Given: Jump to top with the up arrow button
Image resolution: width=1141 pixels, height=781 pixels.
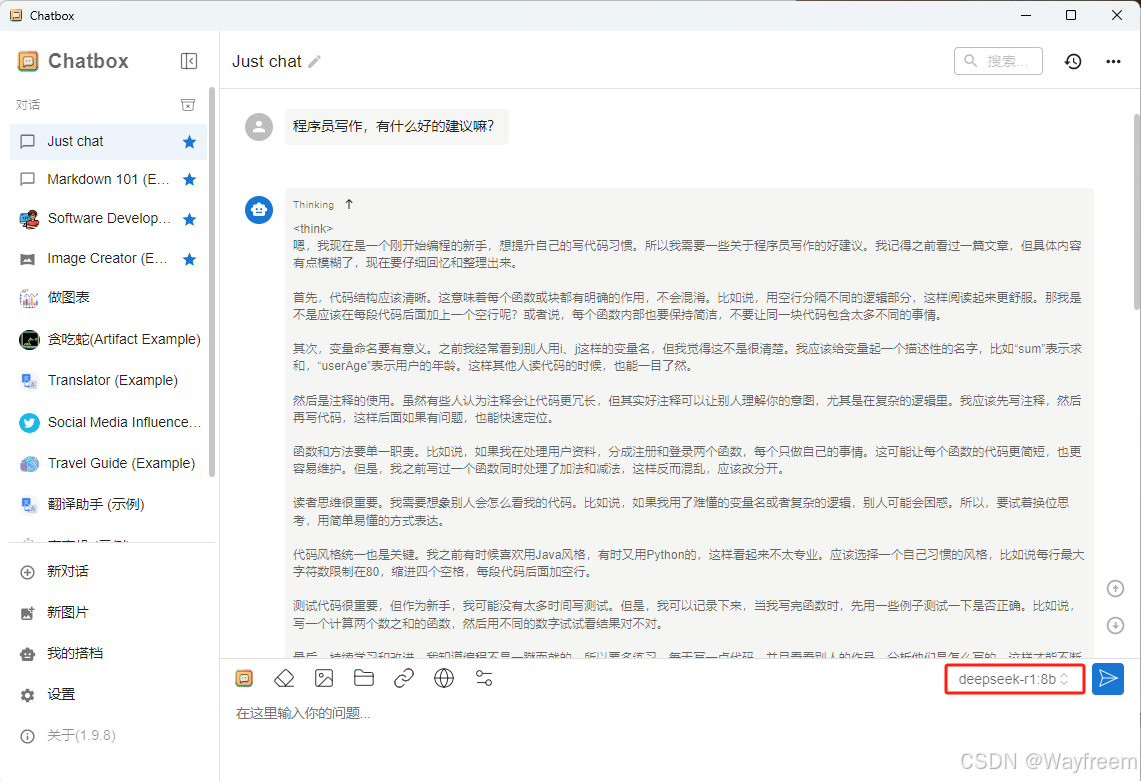Looking at the screenshot, I should [1115, 588].
